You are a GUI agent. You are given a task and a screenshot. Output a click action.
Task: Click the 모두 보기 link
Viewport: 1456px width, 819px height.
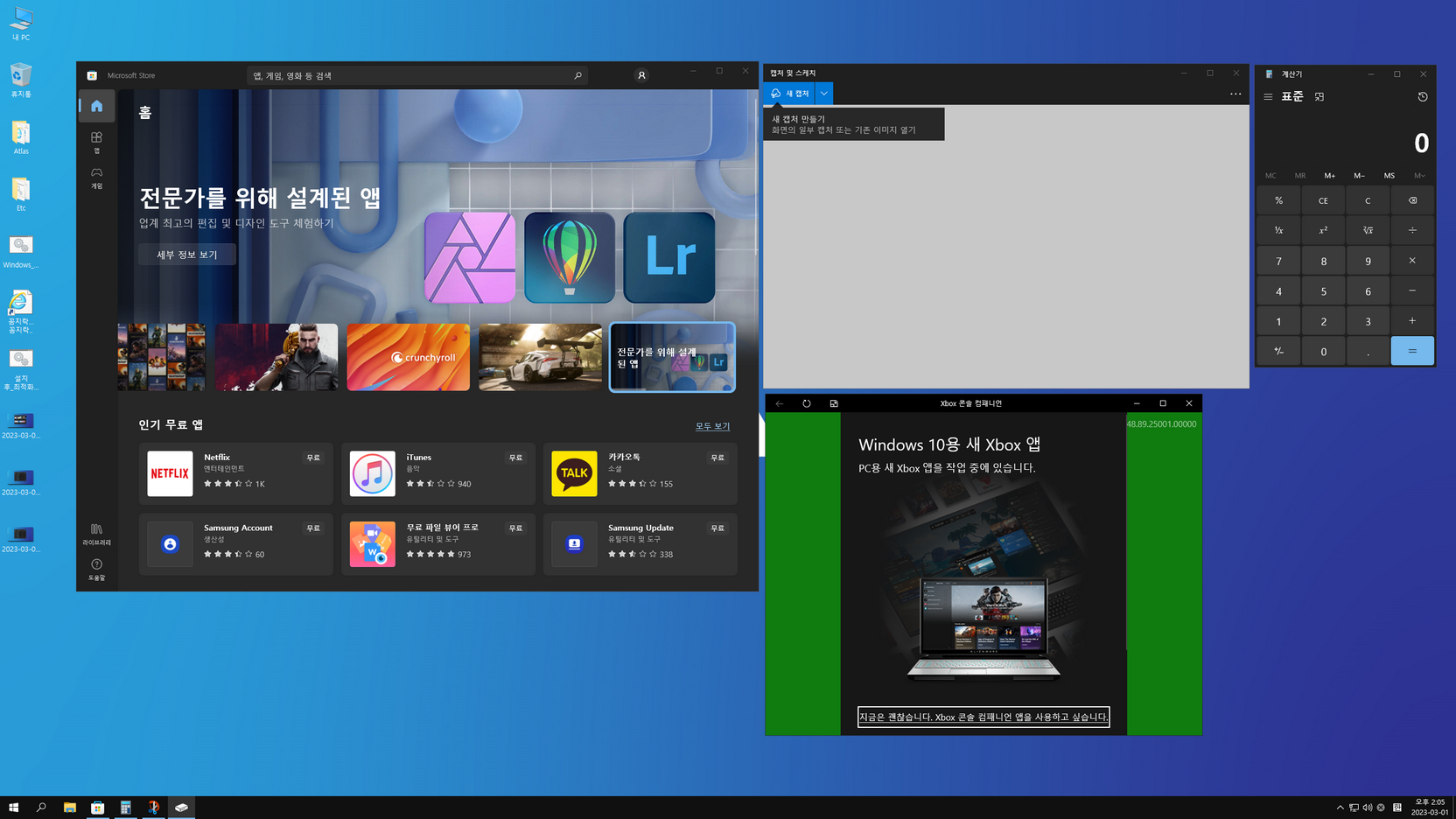[712, 426]
